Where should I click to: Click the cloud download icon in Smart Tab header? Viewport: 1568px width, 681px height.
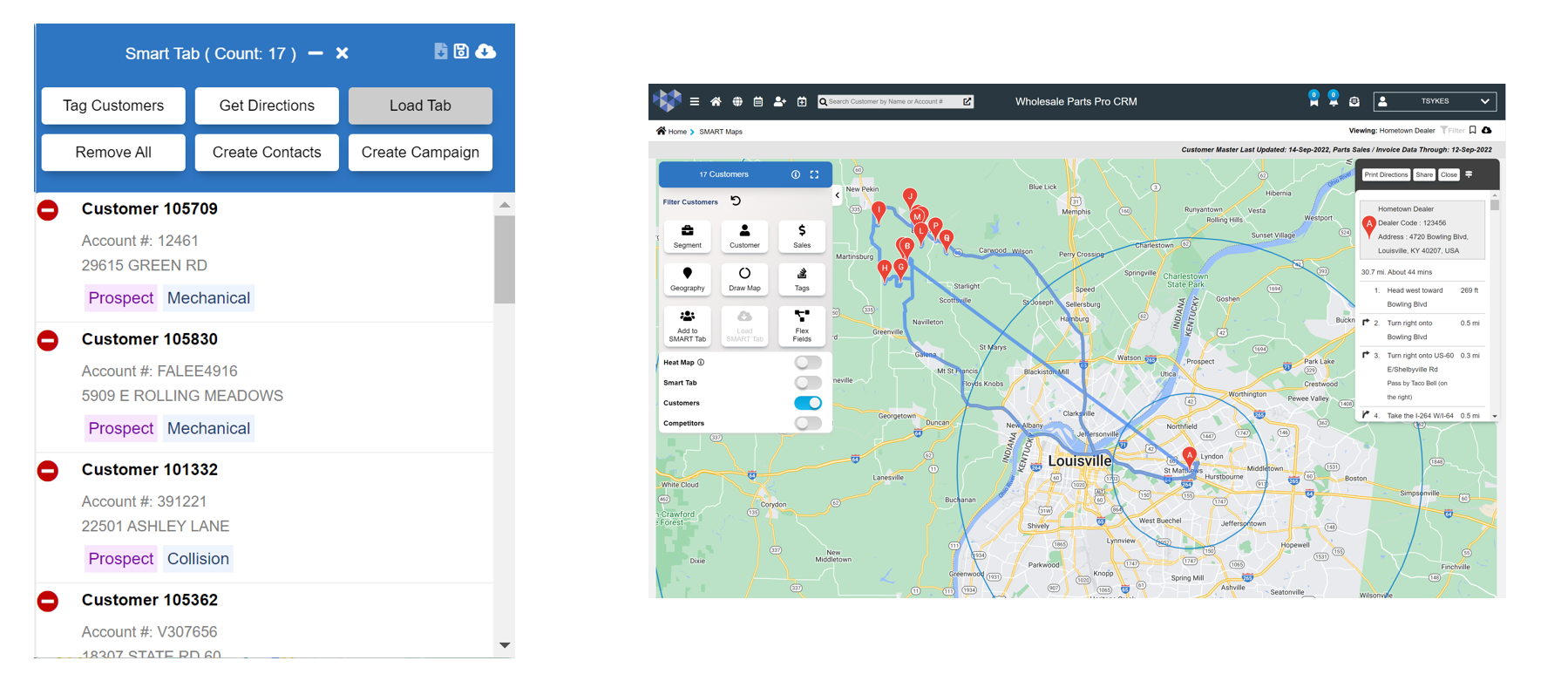[486, 51]
